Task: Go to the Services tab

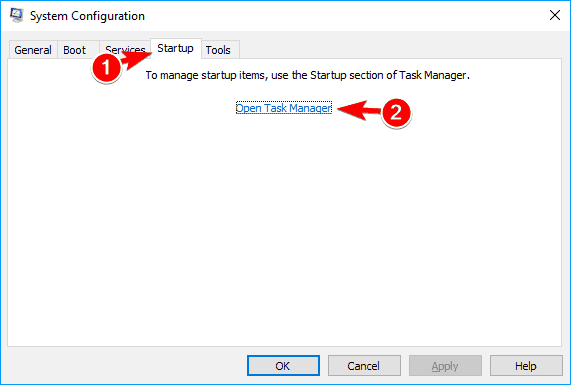Action: [x=125, y=49]
